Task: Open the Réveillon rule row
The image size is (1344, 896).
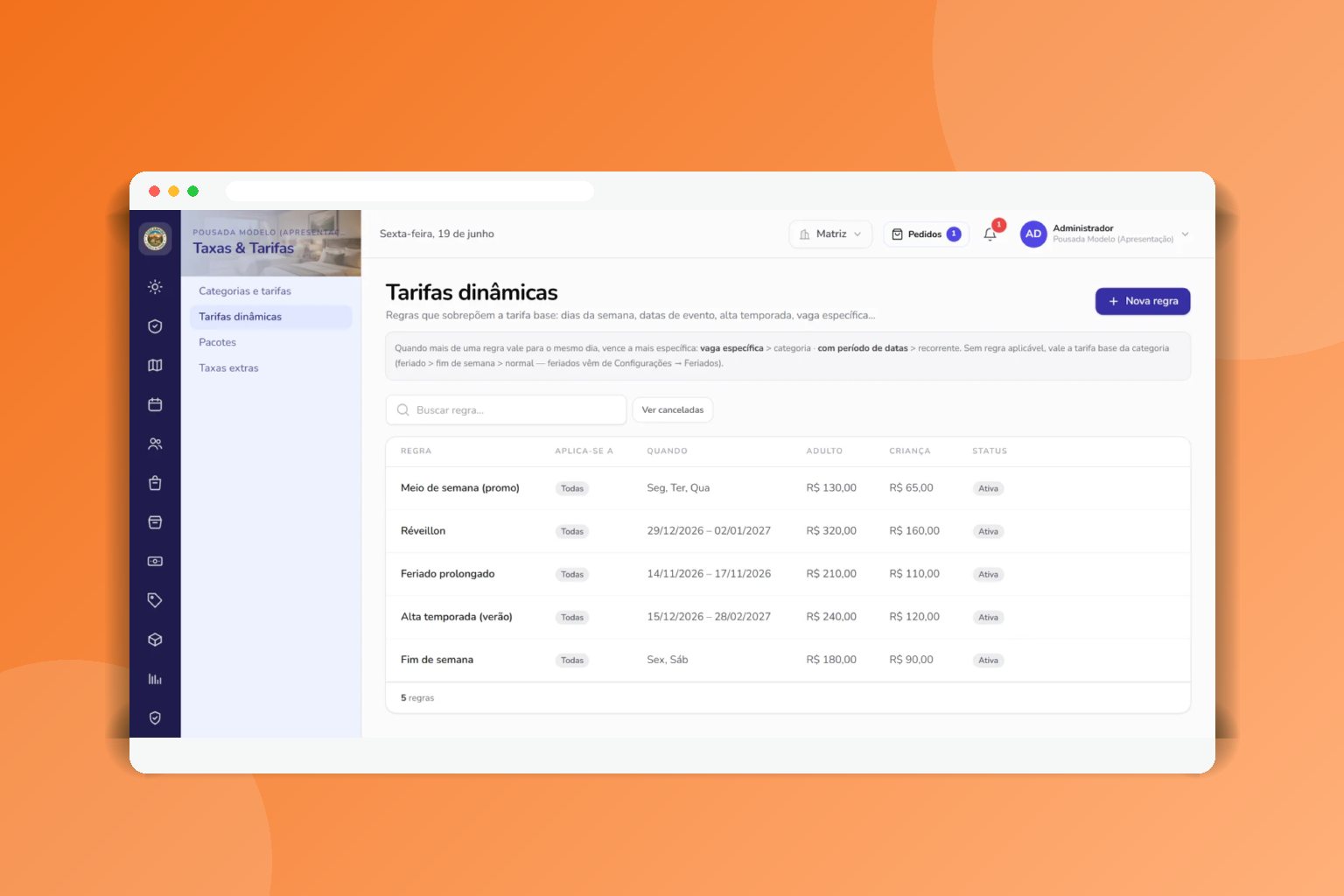Action: [787, 531]
